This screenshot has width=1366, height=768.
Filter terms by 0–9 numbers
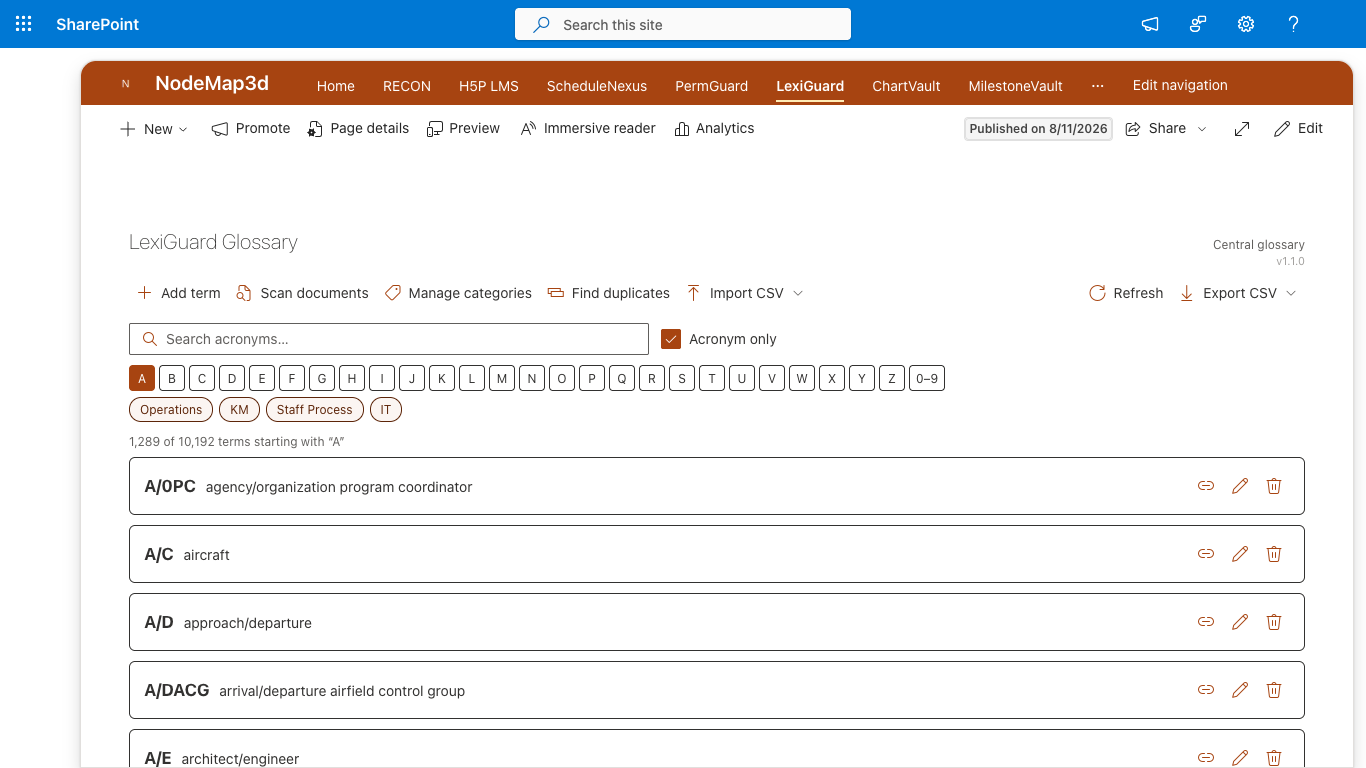927,378
